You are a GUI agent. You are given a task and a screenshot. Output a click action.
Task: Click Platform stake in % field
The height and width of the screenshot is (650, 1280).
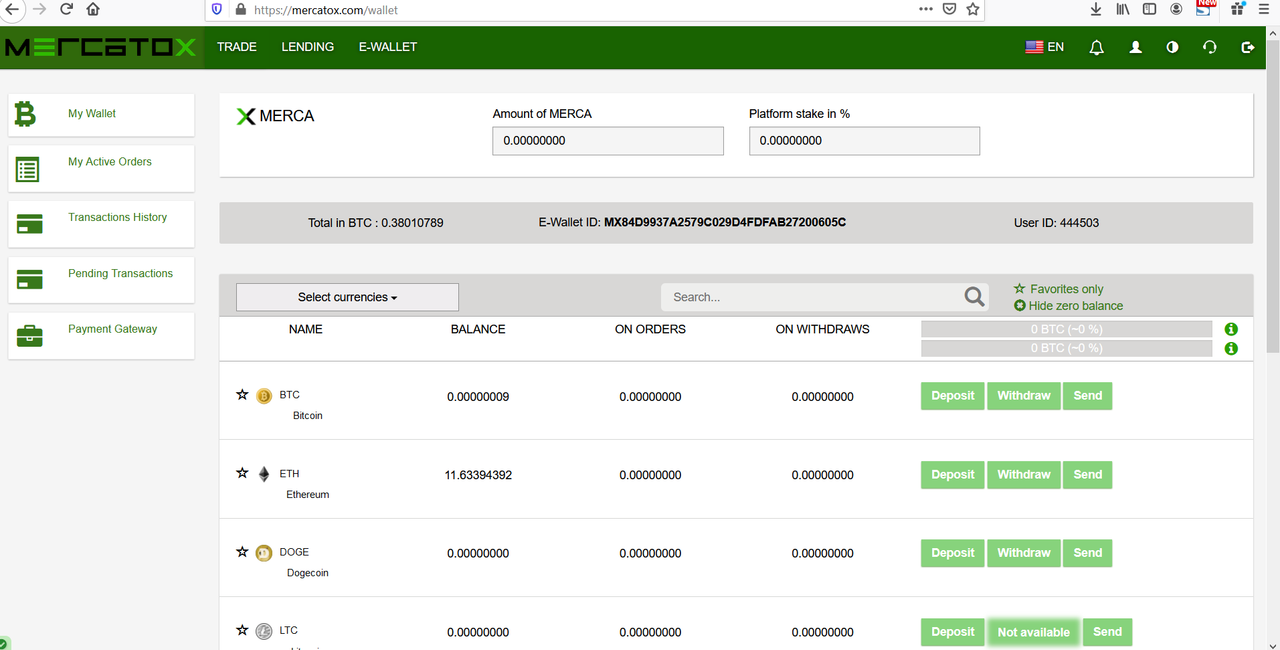tap(865, 141)
